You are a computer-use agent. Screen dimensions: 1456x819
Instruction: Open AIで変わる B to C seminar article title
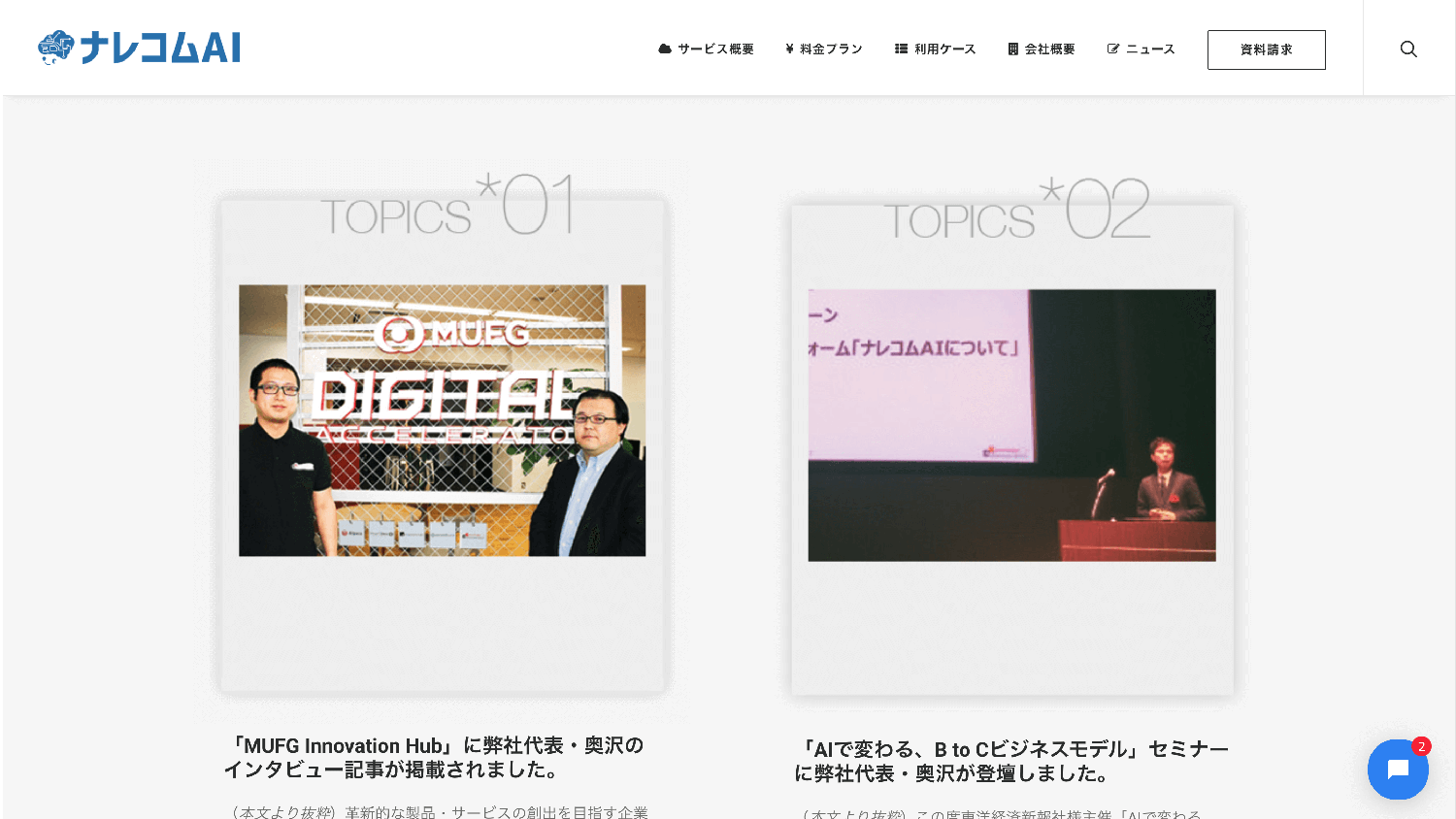coord(1012,762)
